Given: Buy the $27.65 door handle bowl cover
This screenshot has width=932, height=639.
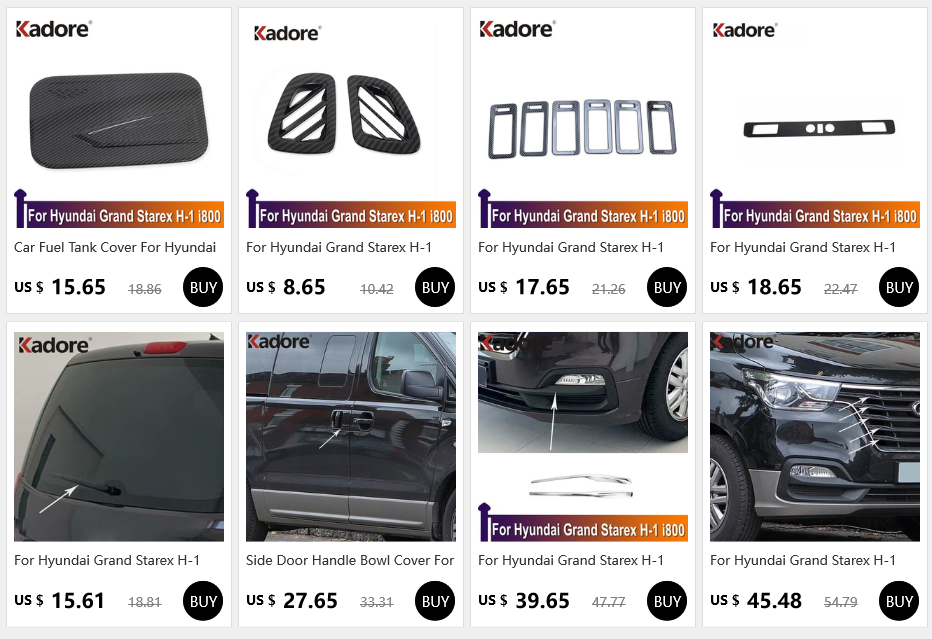Looking at the screenshot, I should click(435, 601).
